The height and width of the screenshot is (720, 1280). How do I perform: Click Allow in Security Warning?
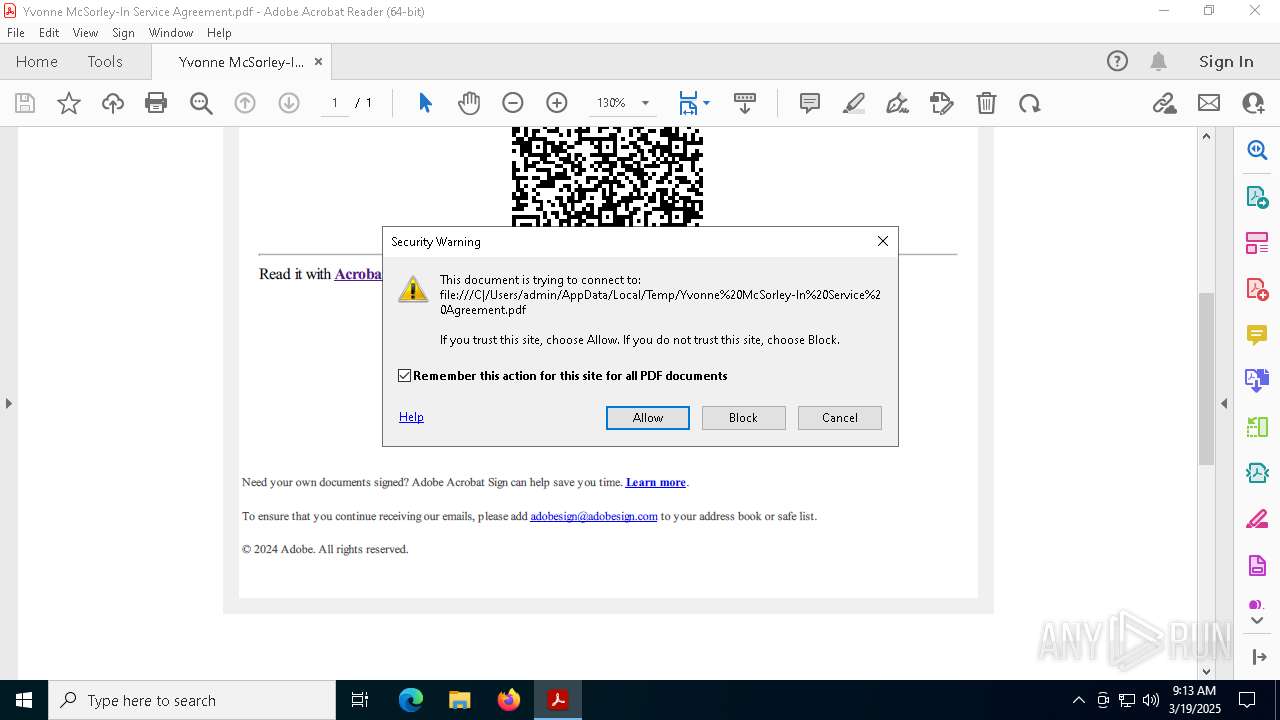tap(648, 418)
